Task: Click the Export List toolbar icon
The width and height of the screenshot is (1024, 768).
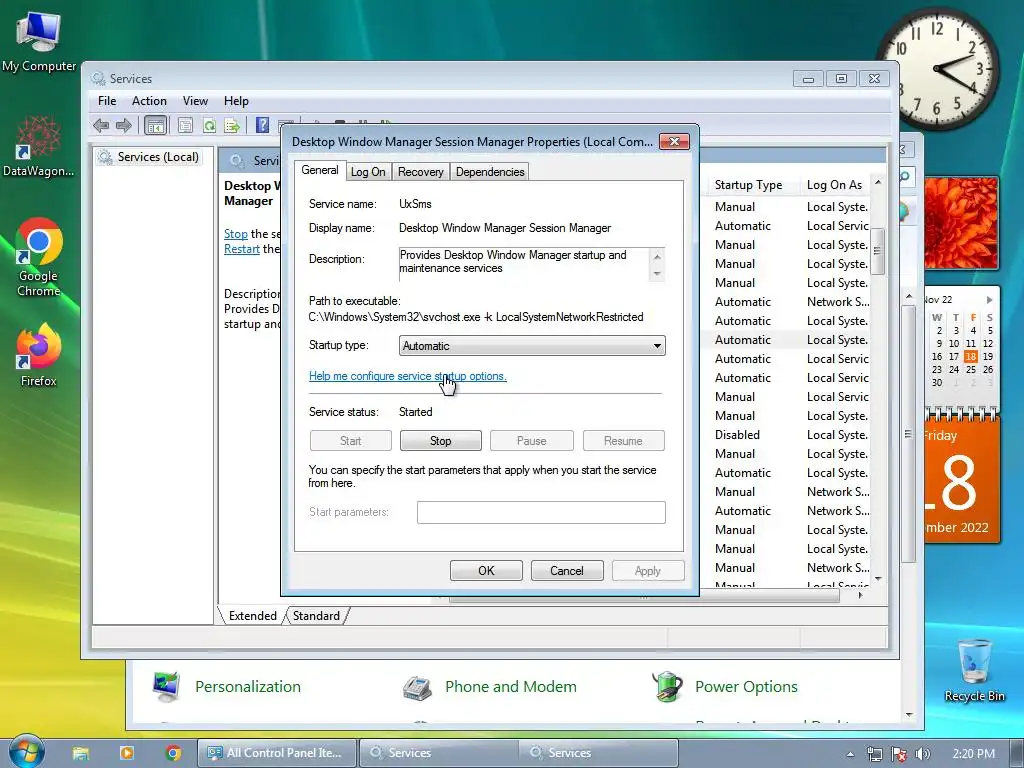Action: point(232,125)
